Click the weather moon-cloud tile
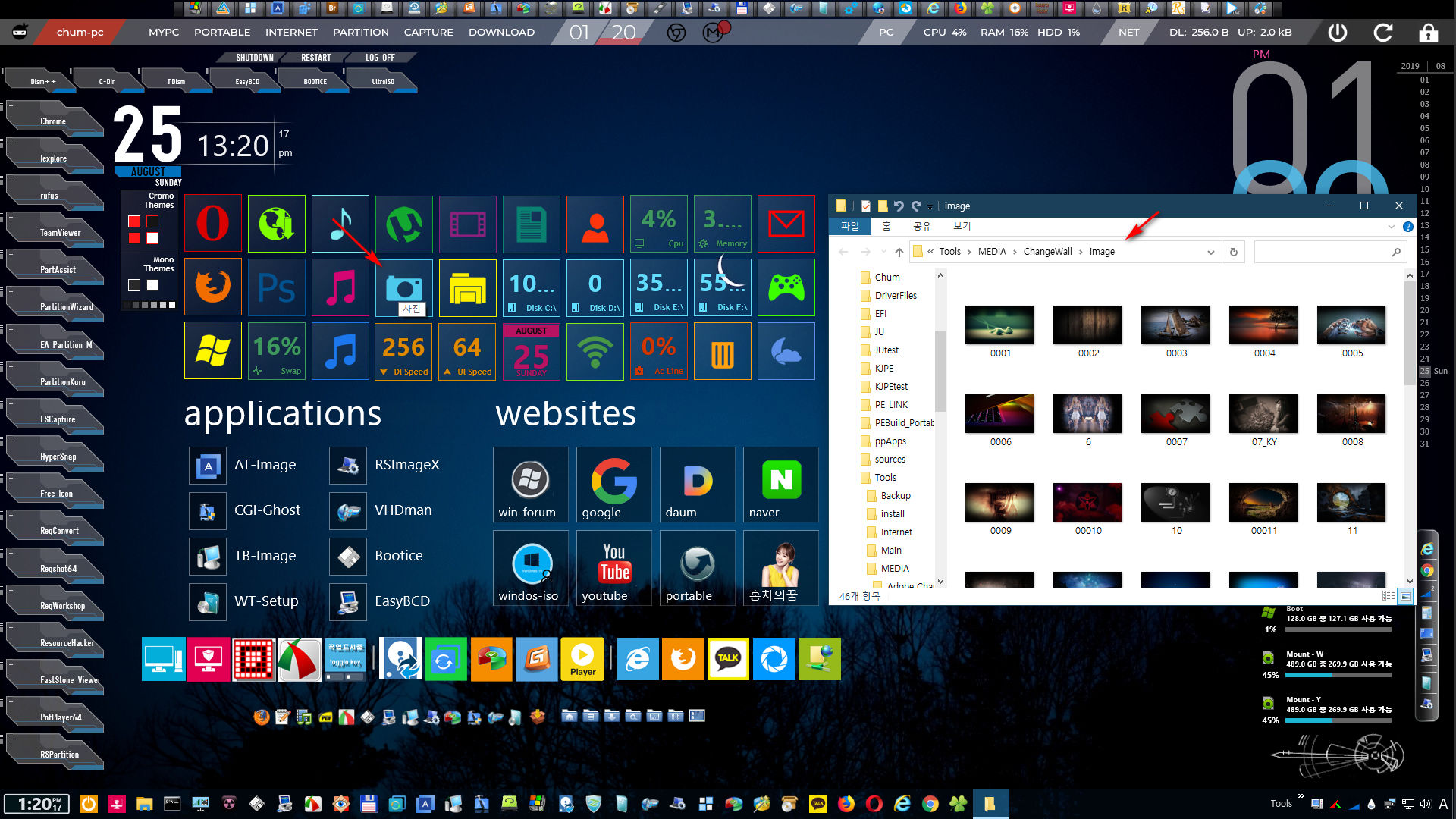The height and width of the screenshot is (819, 1456). tap(786, 351)
